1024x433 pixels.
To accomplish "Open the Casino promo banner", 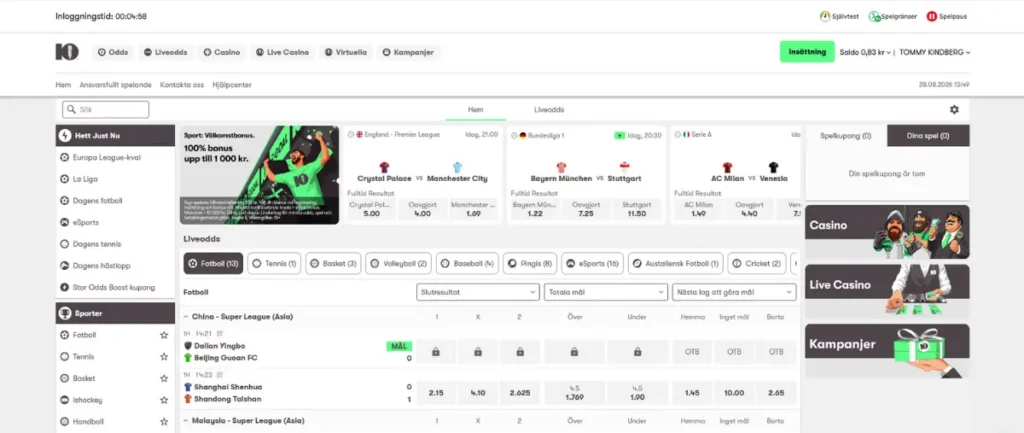I will pos(887,232).
